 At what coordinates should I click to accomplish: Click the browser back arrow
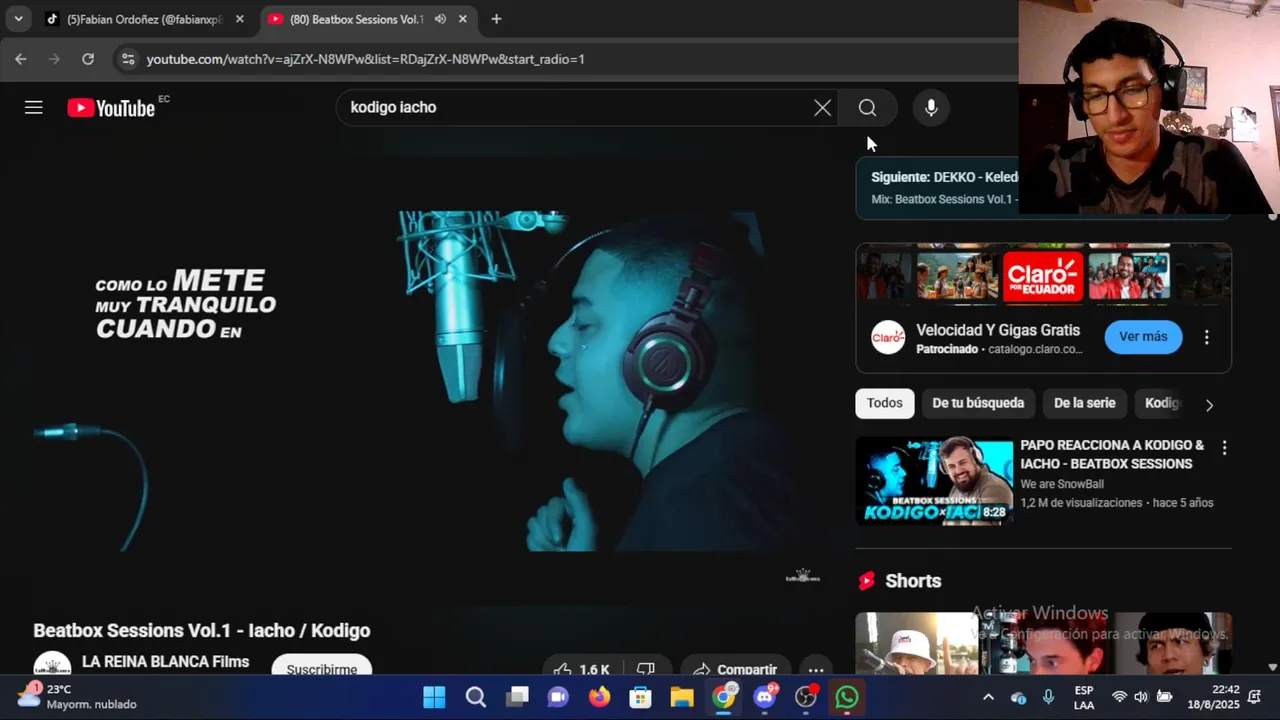[x=21, y=59]
